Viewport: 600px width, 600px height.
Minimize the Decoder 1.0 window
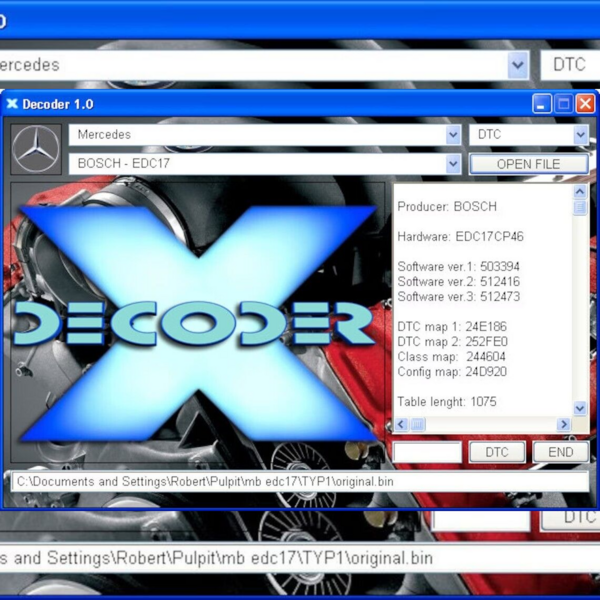tap(541, 104)
